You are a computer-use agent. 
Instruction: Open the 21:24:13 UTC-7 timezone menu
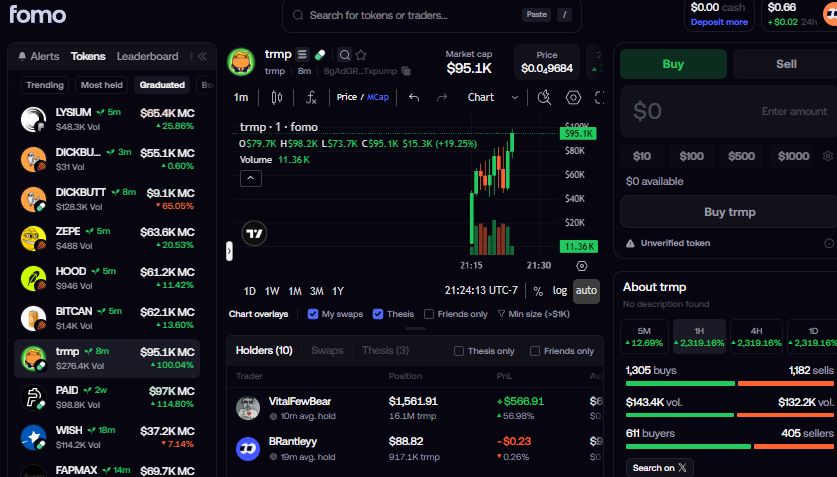click(x=481, y=291)
